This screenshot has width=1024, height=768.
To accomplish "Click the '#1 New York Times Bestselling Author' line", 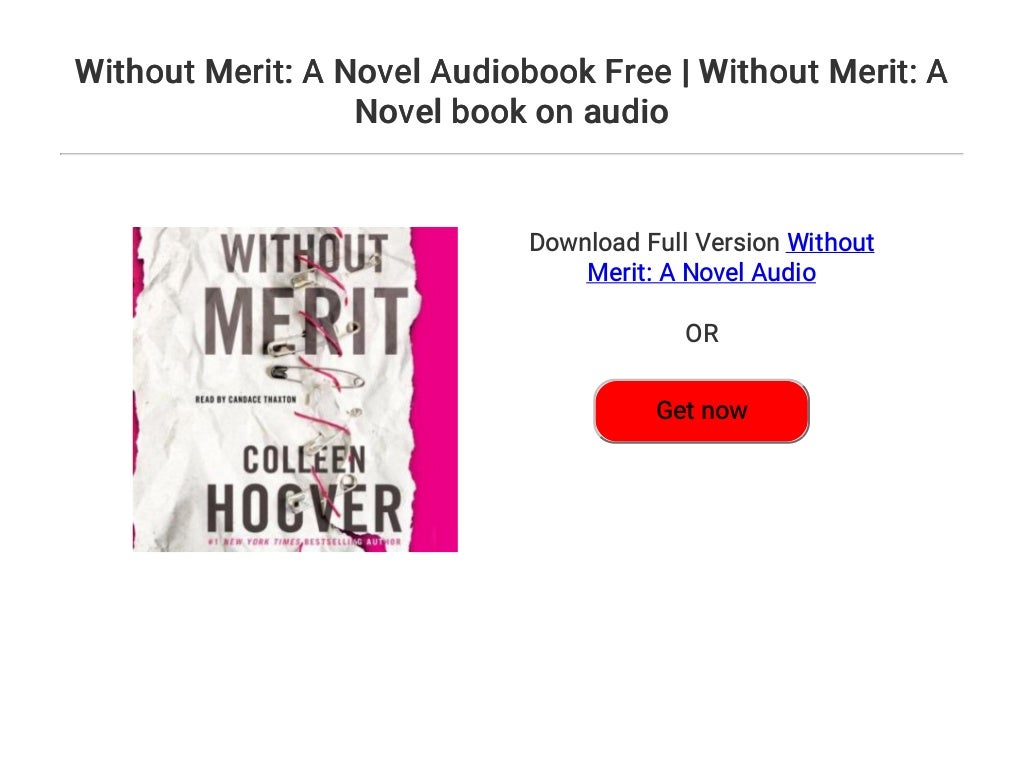I will [x=304, y=542].
